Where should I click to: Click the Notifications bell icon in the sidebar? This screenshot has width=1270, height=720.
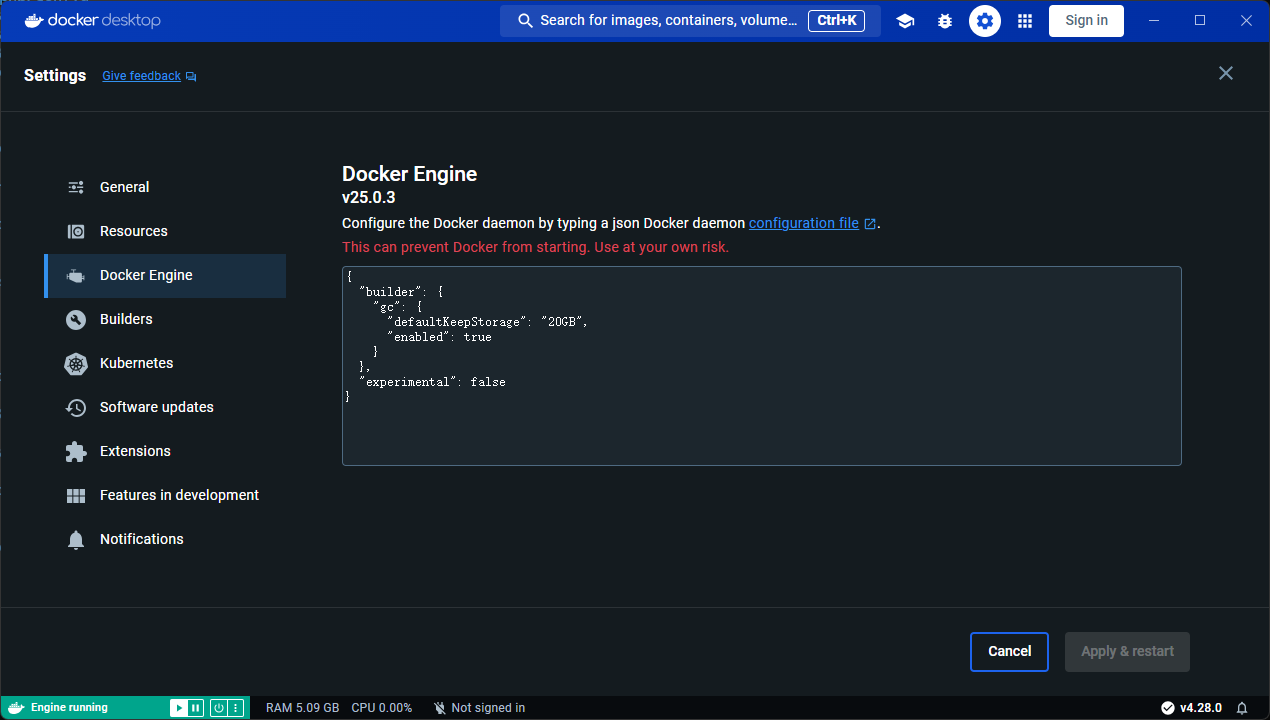(76, 540)
